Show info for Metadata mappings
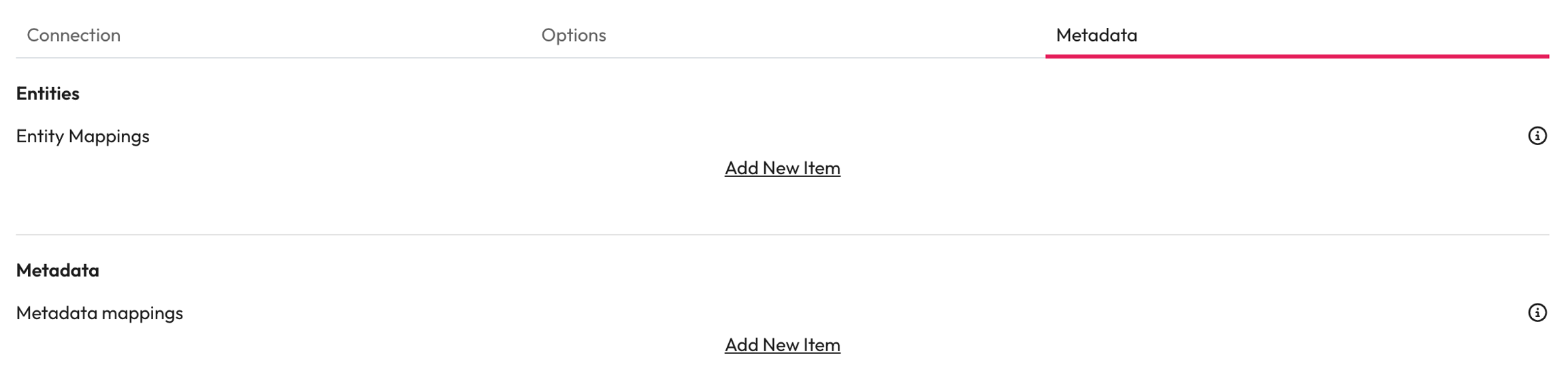Image resolution: width=1568 pixels, height=375 pixels. click(1537, 312)
